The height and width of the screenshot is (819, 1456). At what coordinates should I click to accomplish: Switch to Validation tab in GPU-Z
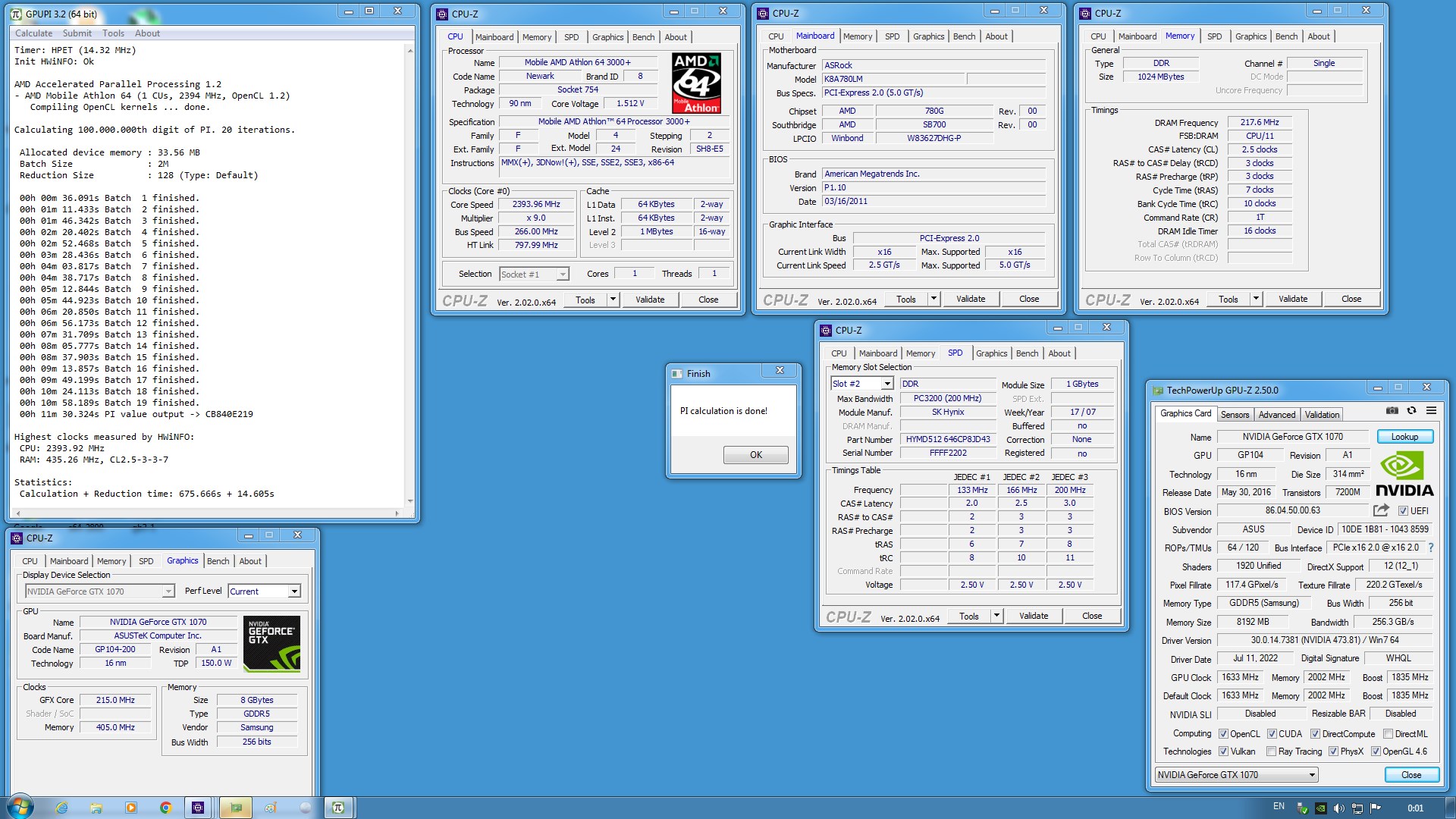click(x=1322, y=415)
